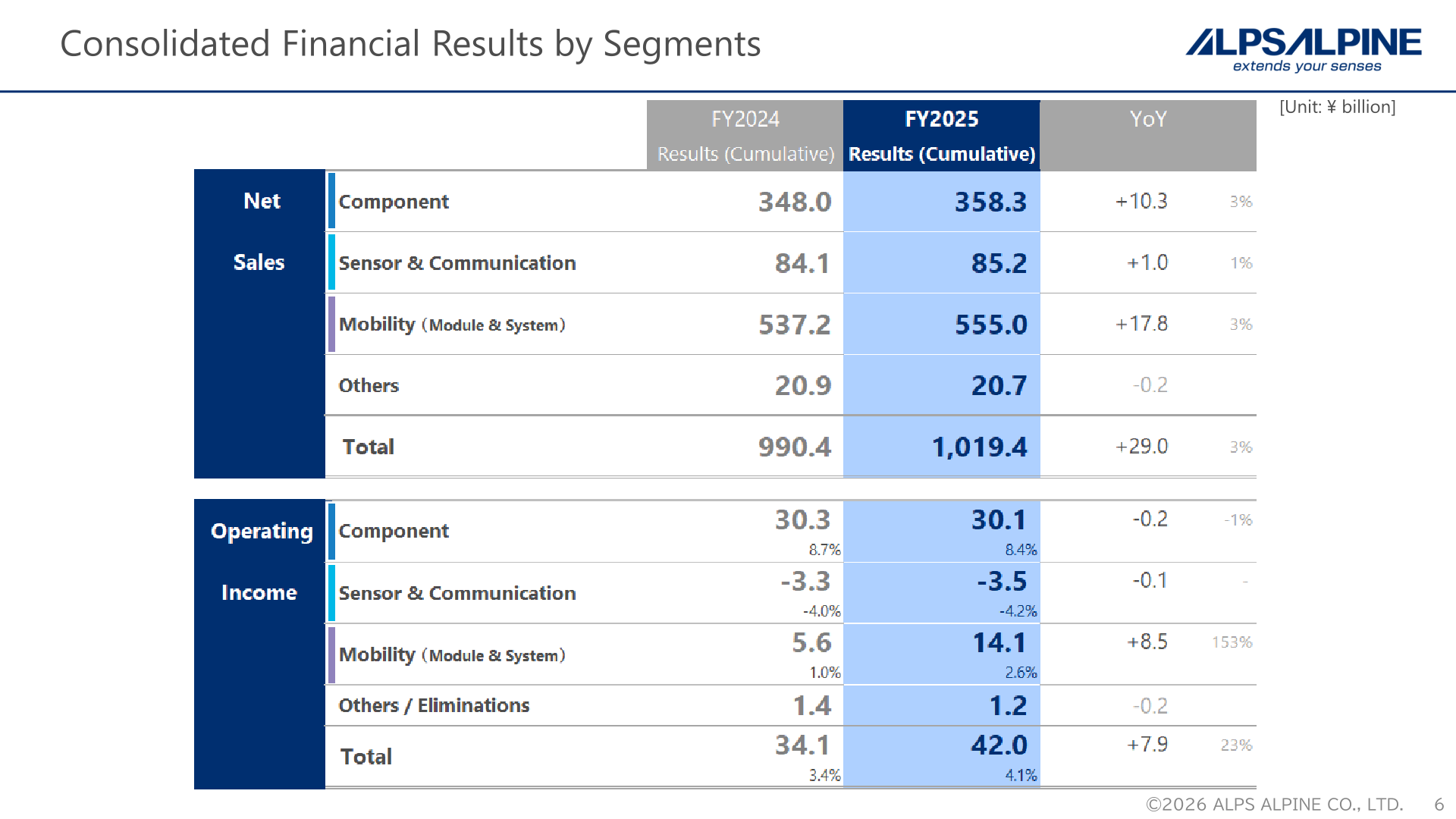Click the '[Unit: ¥ billion]' note
1456x819 pixels.
coord(1338,107)
